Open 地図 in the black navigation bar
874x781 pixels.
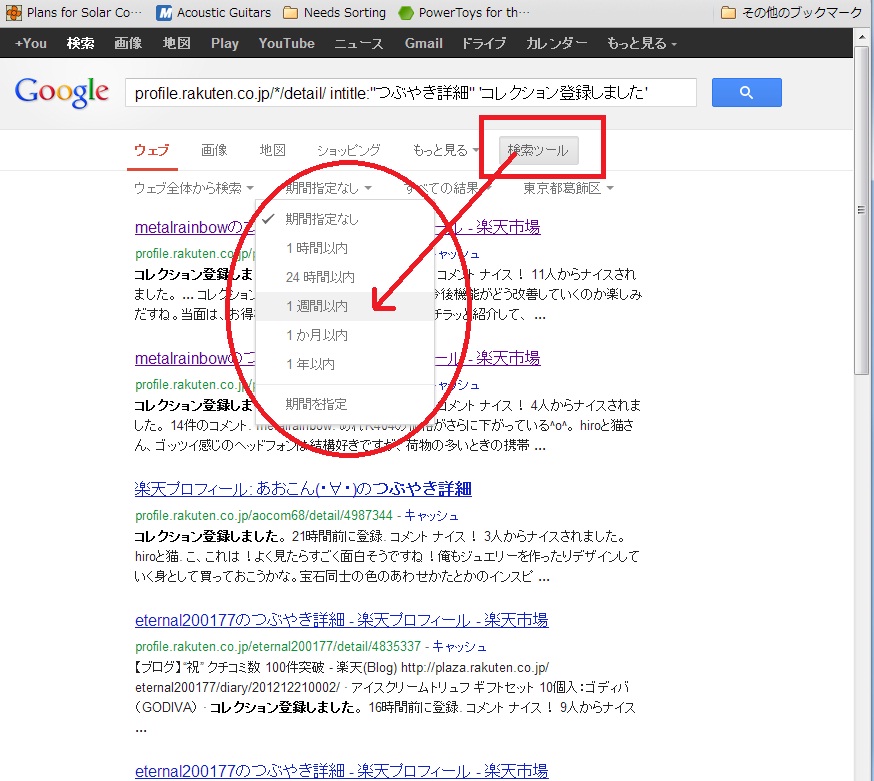177,43
